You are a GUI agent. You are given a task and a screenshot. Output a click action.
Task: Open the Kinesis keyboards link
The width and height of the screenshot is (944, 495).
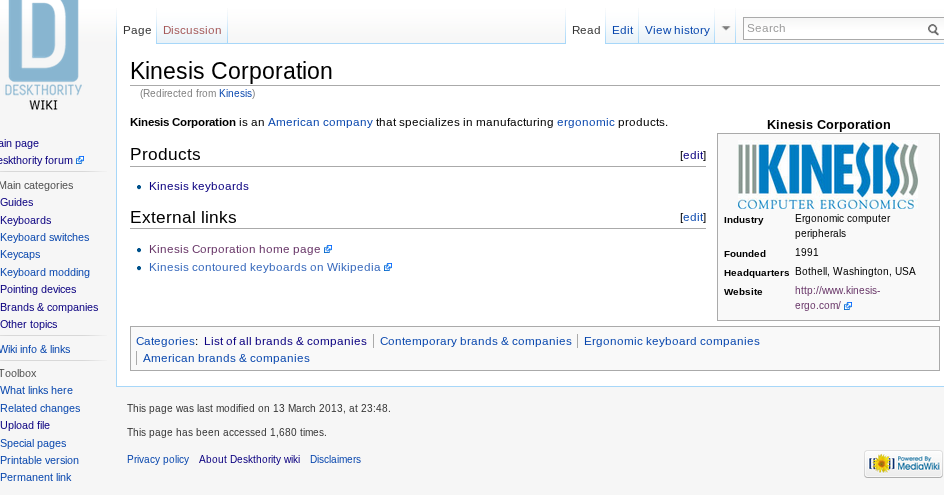[x=198, y=186]
